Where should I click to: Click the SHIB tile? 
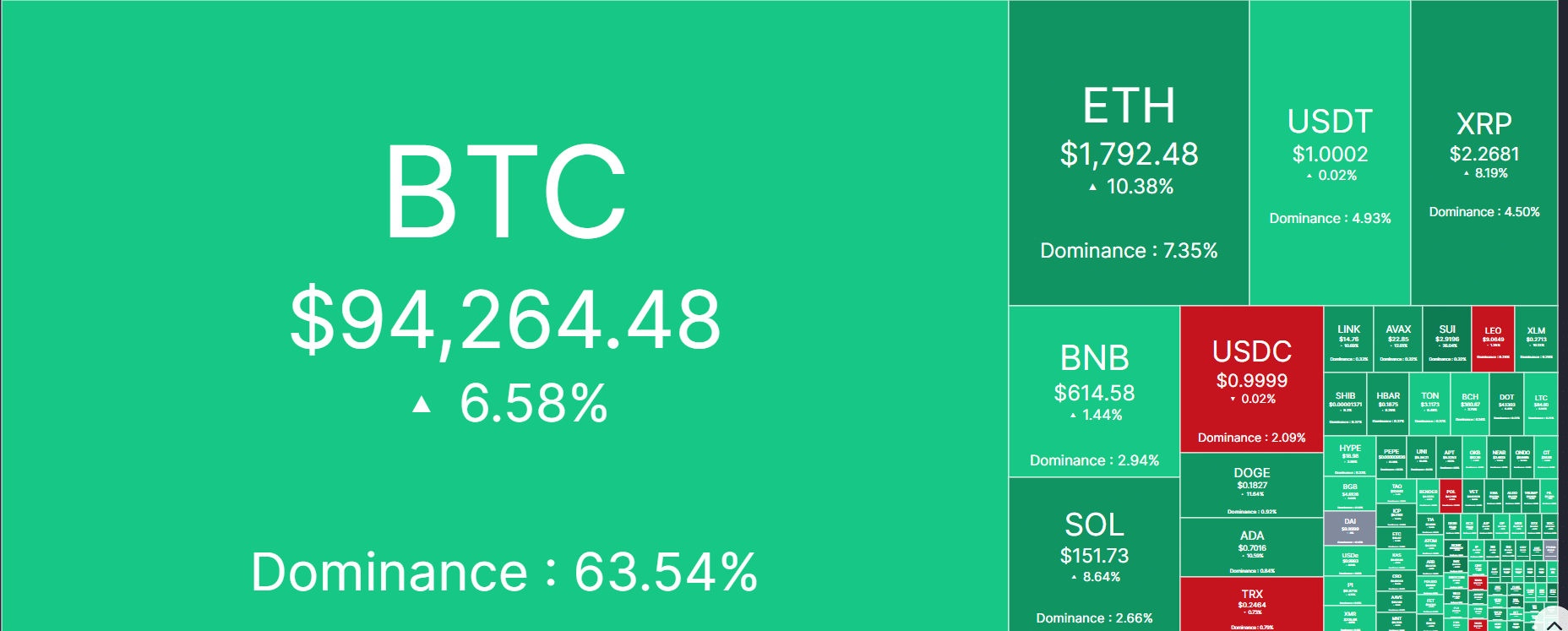(x=1345, y=404)
